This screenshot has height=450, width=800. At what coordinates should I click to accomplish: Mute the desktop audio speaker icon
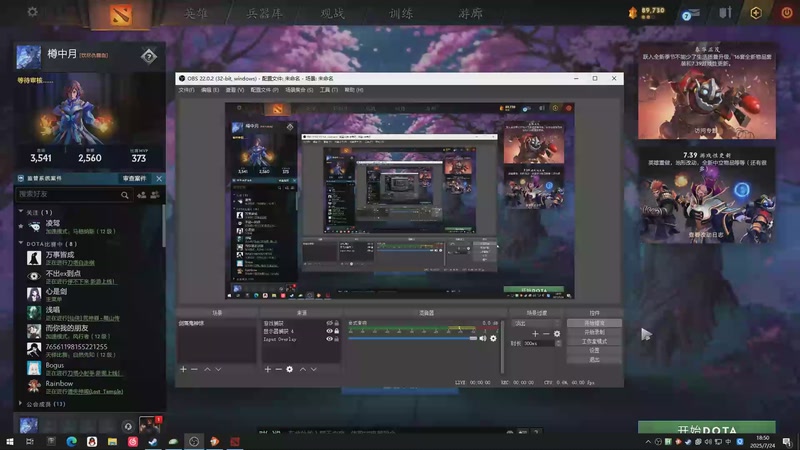[x=483, y=338]
